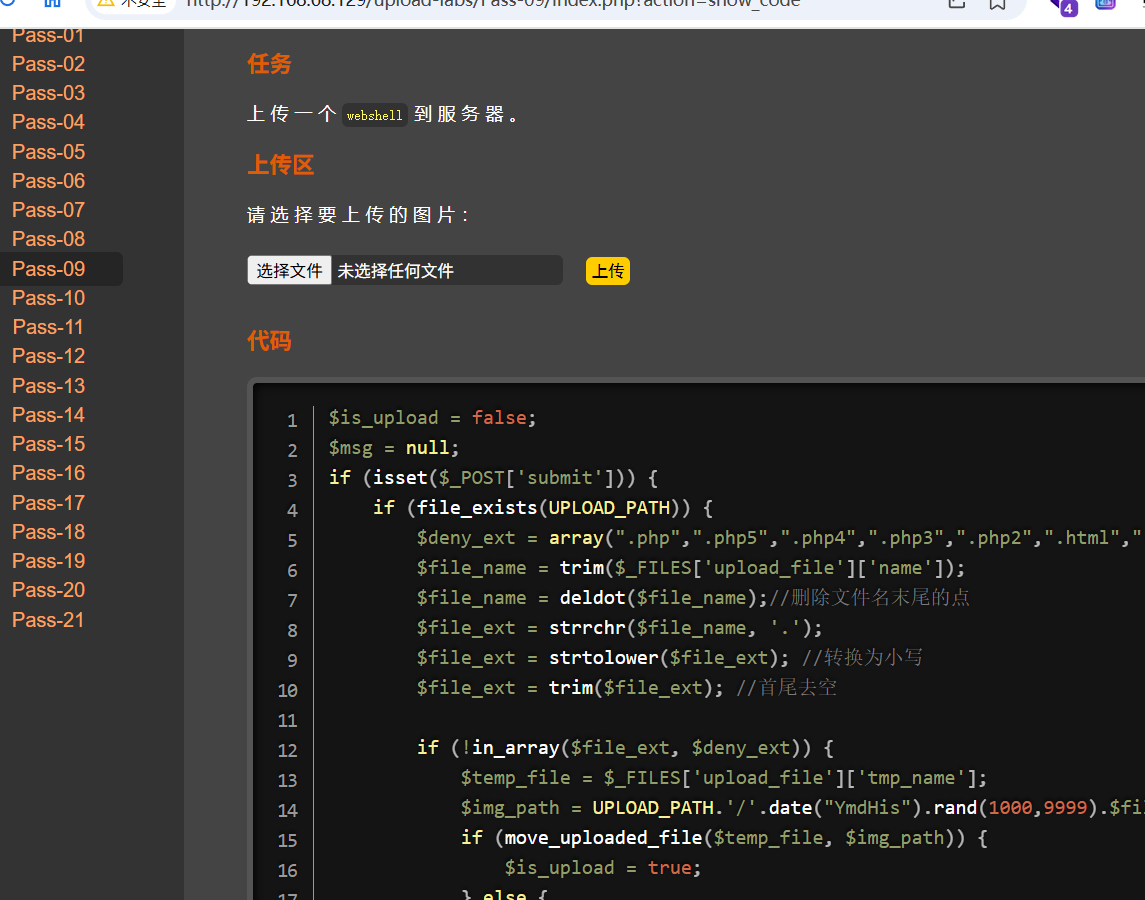Select the highlighted Pass-09 entry
The width and height of the screenshot is (1145, 900).
click(48, 269)
